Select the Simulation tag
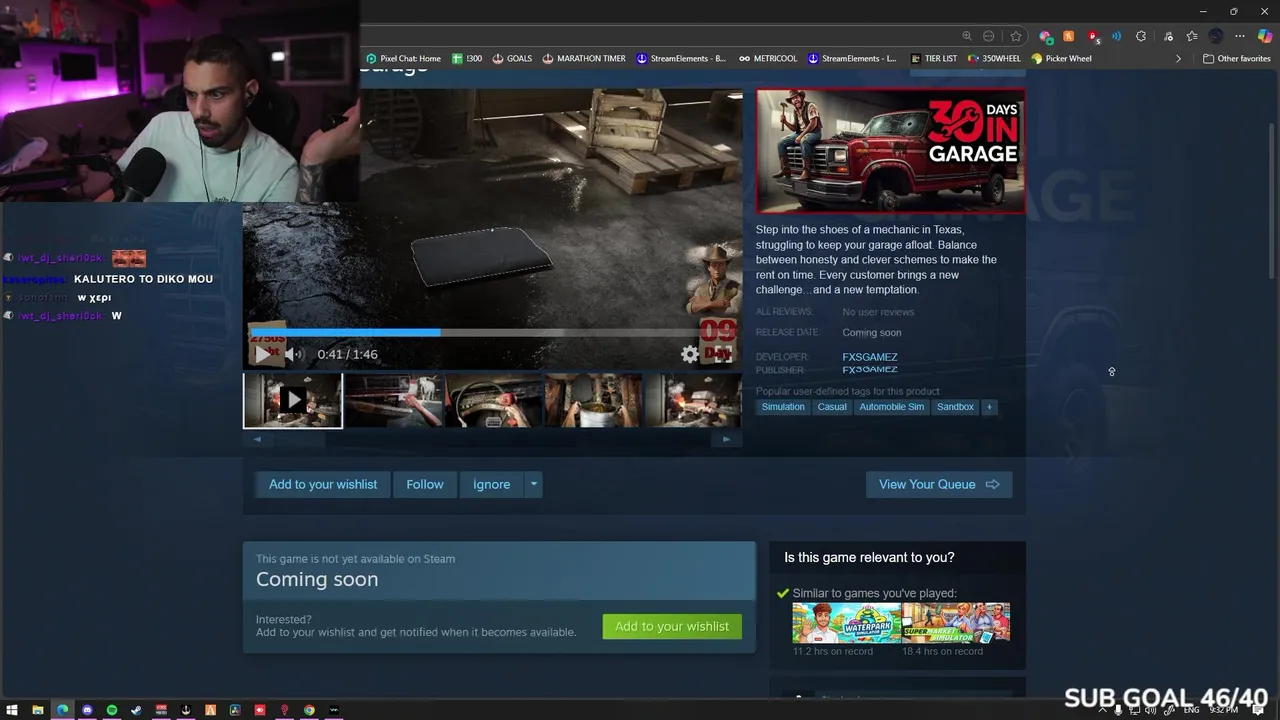 tap(783, 407)
